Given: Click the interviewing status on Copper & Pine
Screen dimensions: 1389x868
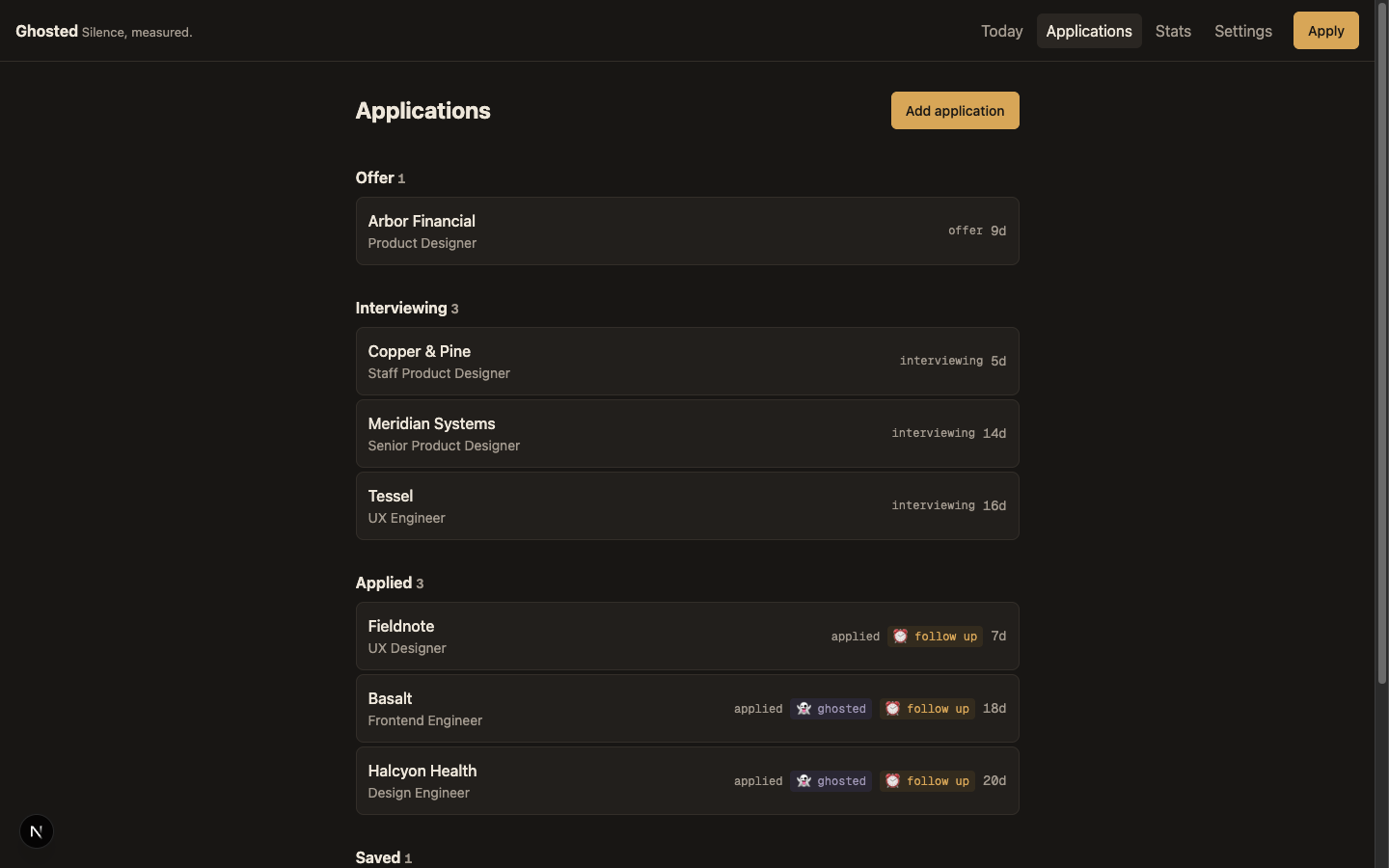Looking at the screenshot, I should coord(941,362).
